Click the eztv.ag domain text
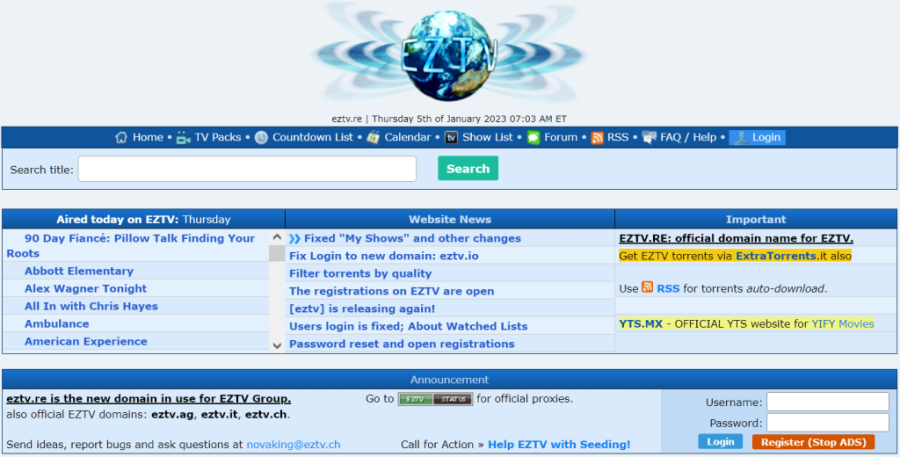 (x=173, y=415)
